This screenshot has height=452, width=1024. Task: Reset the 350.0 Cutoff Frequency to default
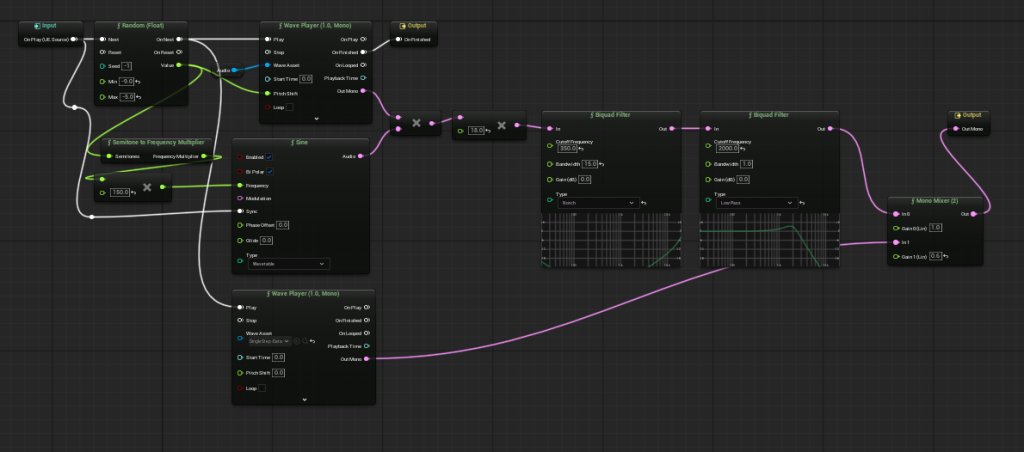coord(581,149)
